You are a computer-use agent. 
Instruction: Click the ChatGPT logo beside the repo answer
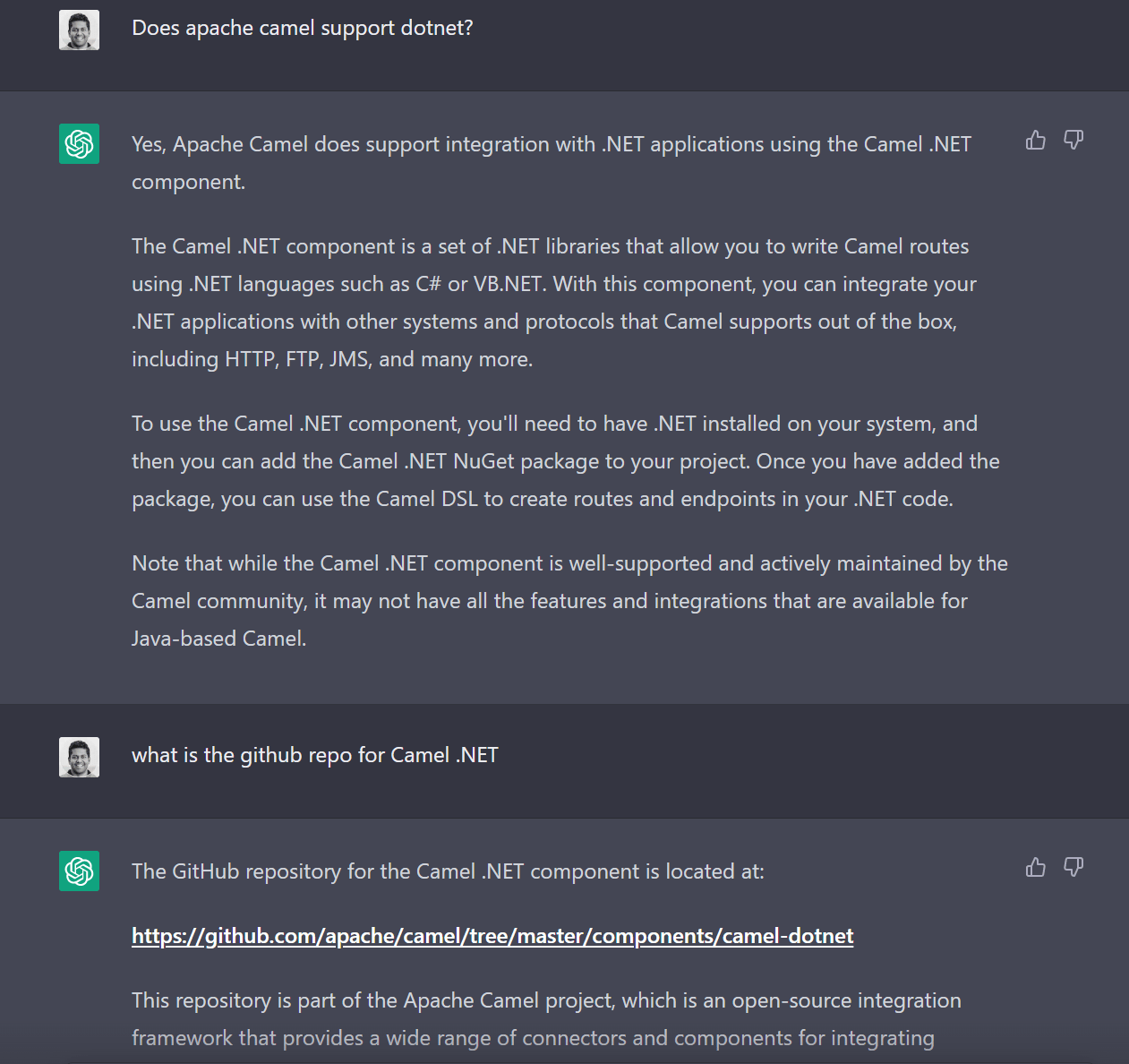pos(79,871)
